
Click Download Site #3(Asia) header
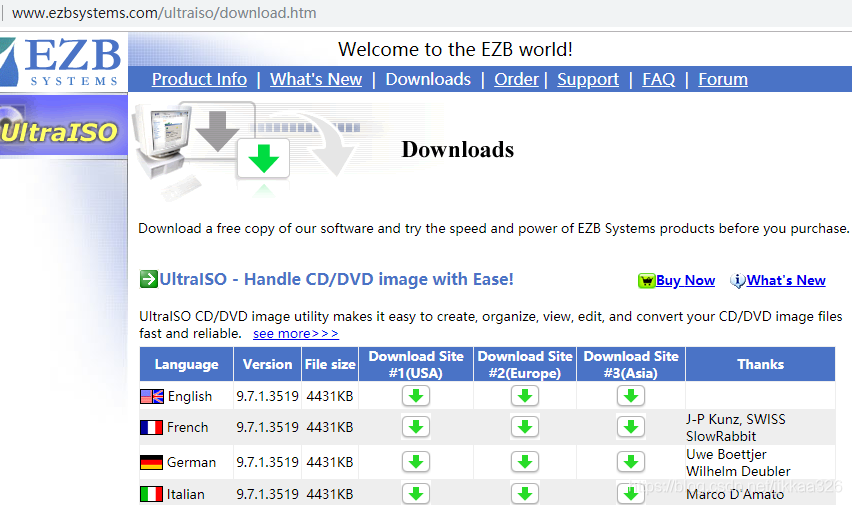click(631, 364)
